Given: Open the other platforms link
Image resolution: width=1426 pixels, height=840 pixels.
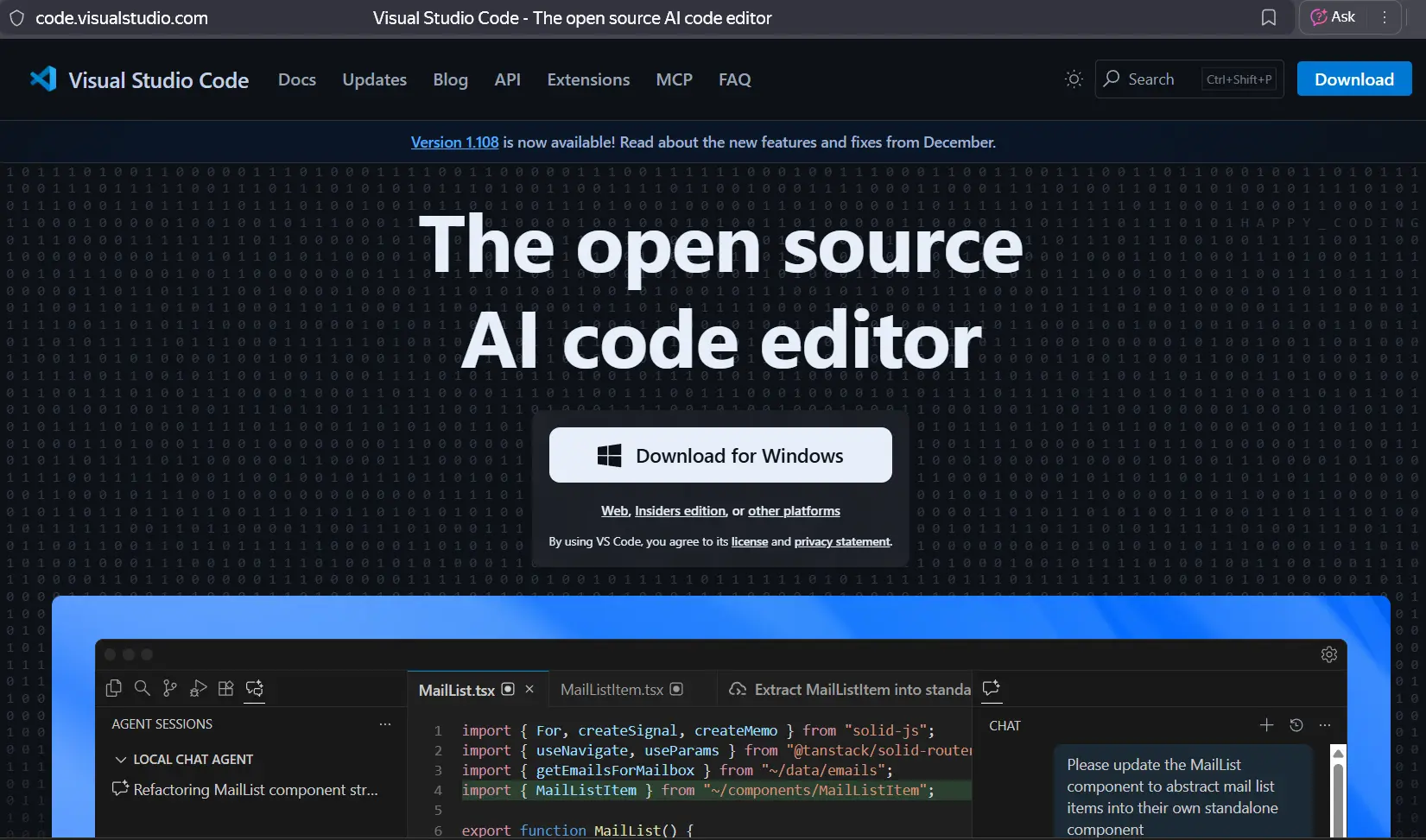Looking at the screenshot, I should click(x=794, y=511).
